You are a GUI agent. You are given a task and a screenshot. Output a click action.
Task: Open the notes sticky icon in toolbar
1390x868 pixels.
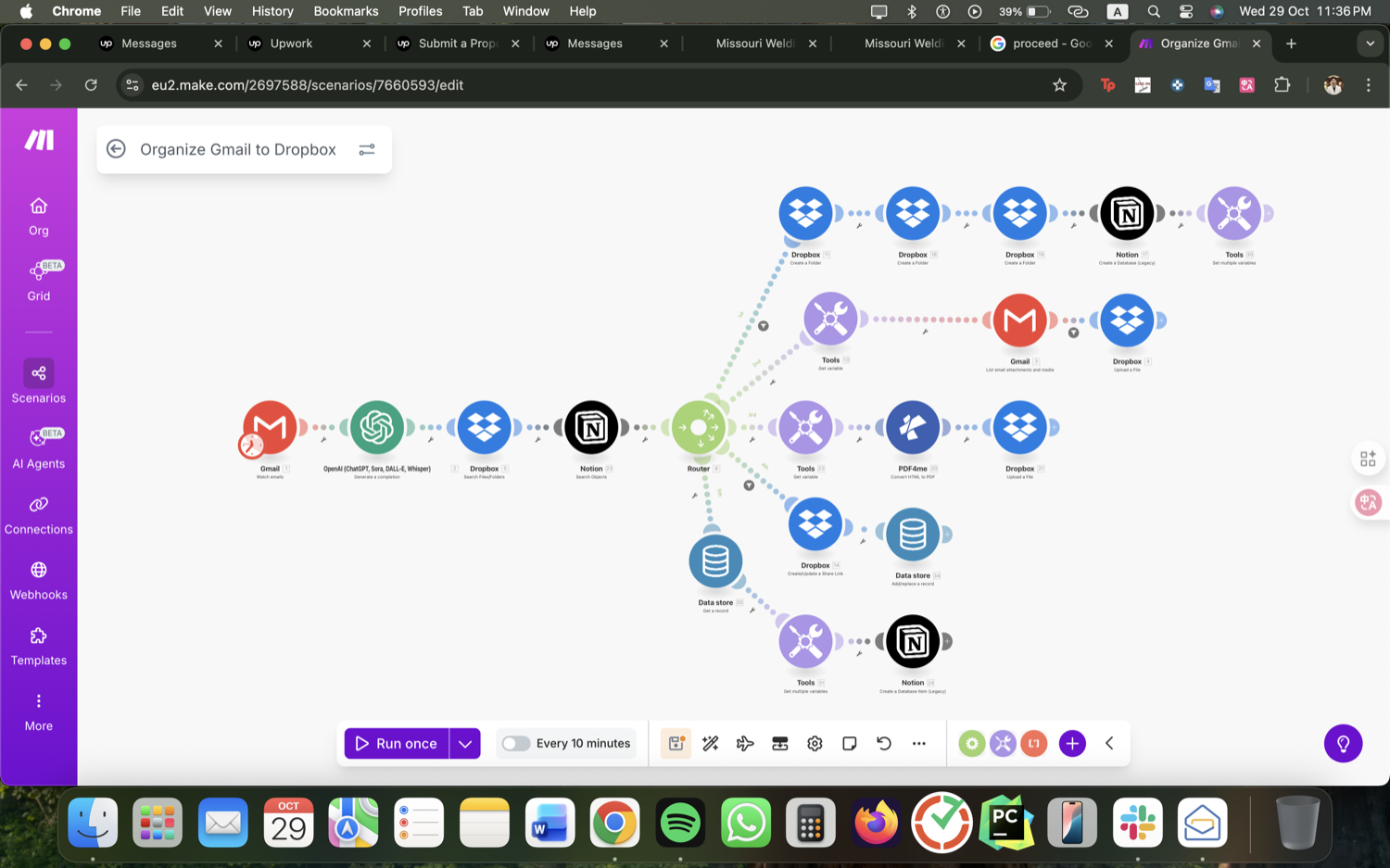pos(850,743)
